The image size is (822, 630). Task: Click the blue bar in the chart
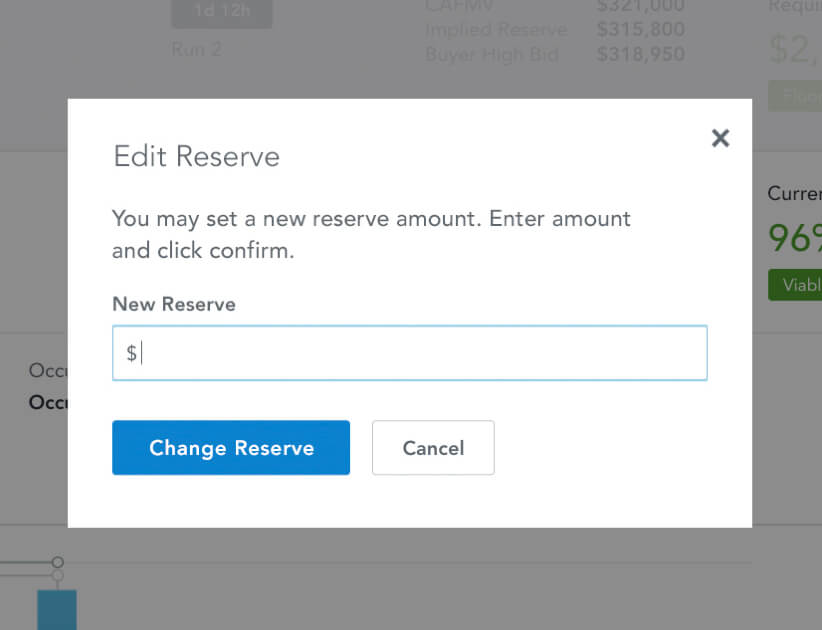coord(56,609)
